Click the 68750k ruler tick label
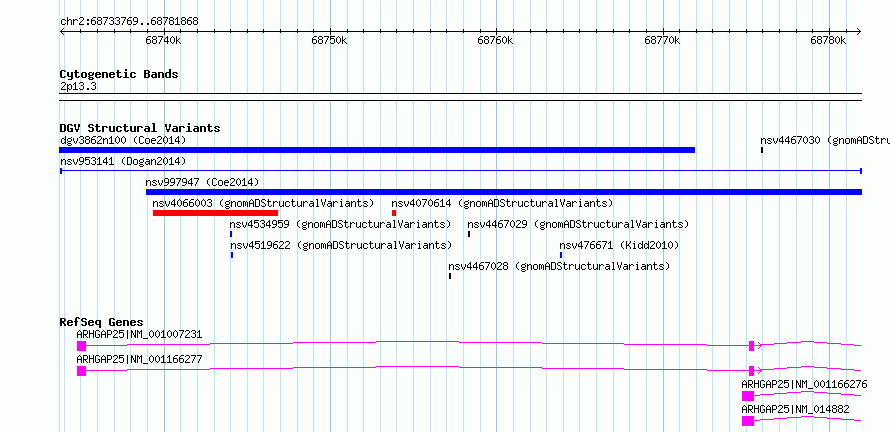890x432 pixels. point(330,40)
